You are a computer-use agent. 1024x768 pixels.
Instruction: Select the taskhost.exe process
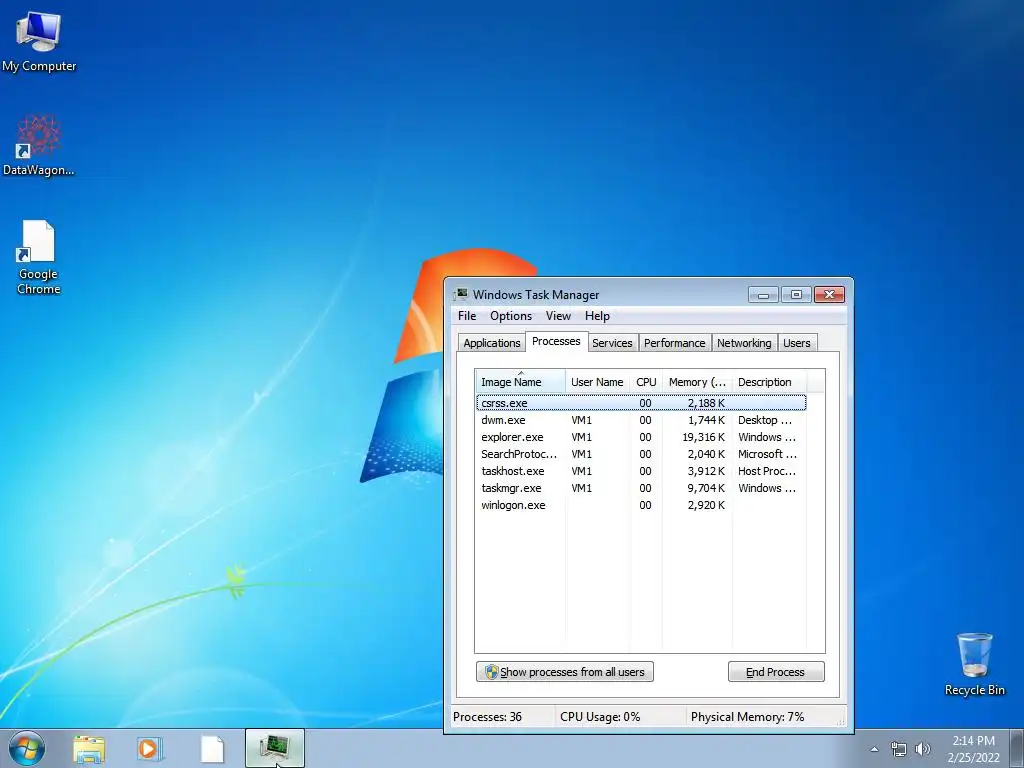[x=641, y=471]
